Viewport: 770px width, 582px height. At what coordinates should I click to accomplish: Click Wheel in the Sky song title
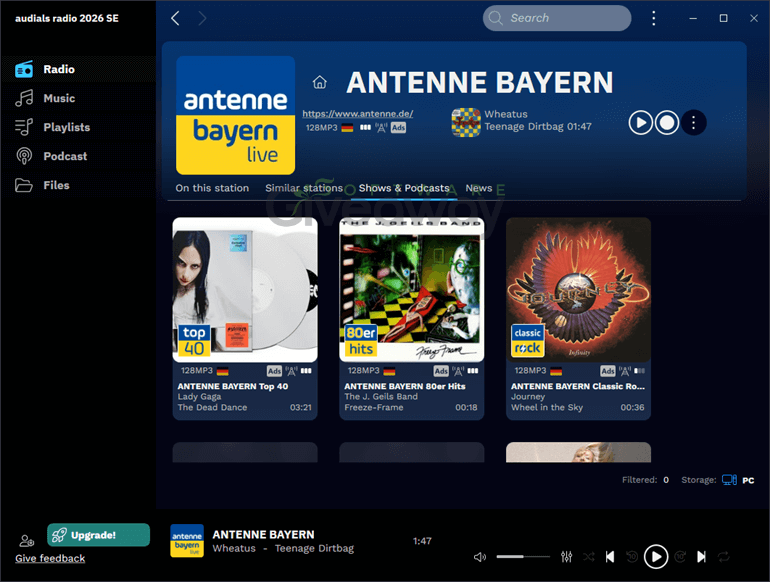547,407
